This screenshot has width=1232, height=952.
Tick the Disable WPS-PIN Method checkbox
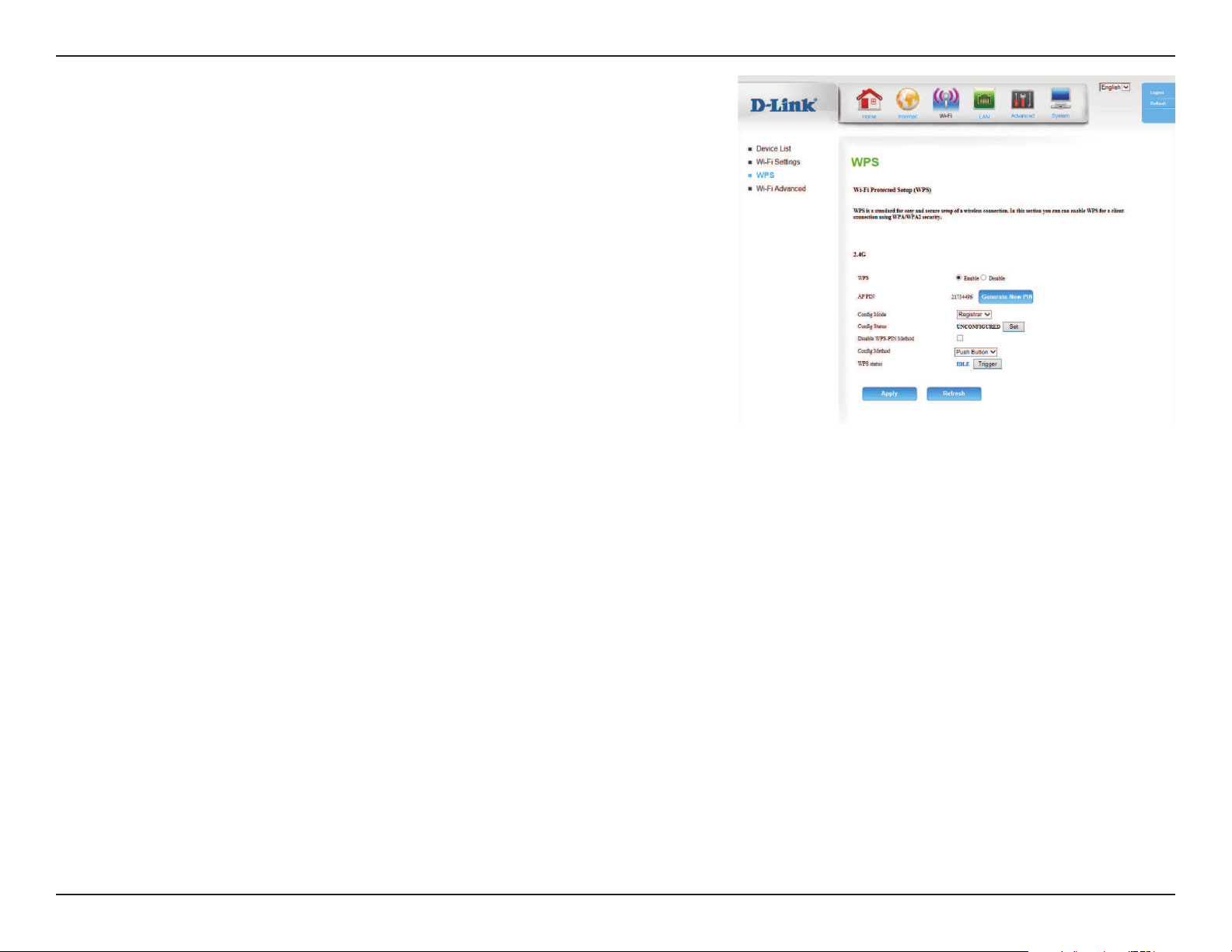pos(959,338)
